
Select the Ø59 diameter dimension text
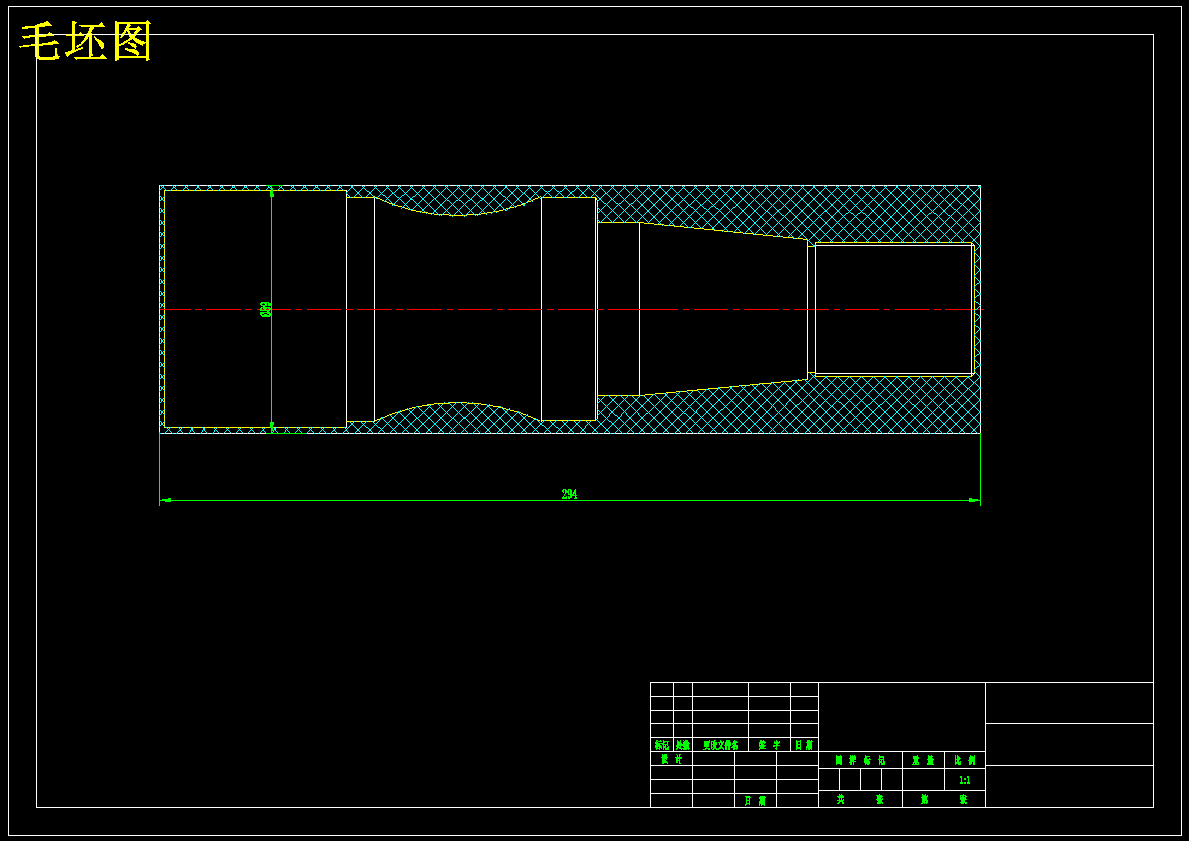click(266, 309)
